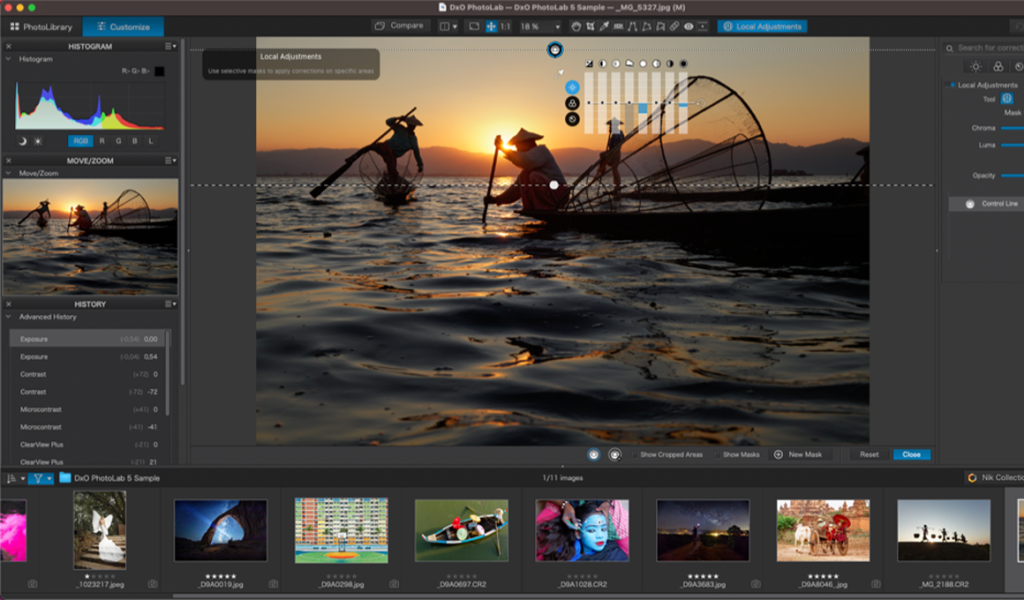Select the blue light adjustments equalizer icon
Viewport: 1024px width, 600px height.
[x=572, y=87]
